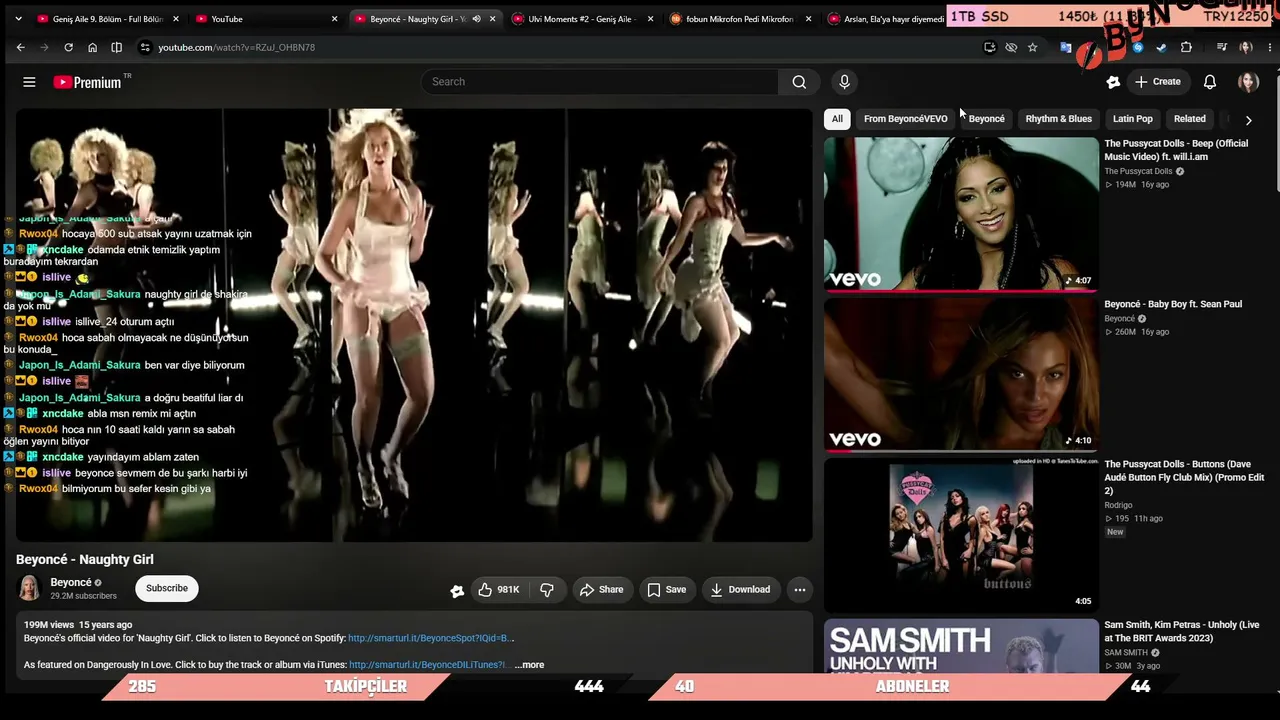The image size is (1280, 720).
Task: Open the browser profile avatar
Action: [1245, 47]
